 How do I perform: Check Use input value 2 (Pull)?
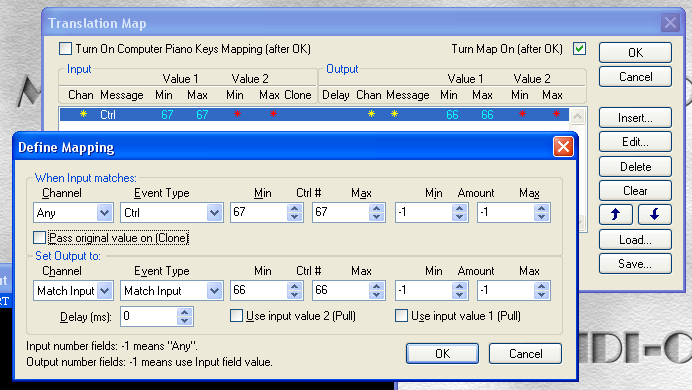237,316
